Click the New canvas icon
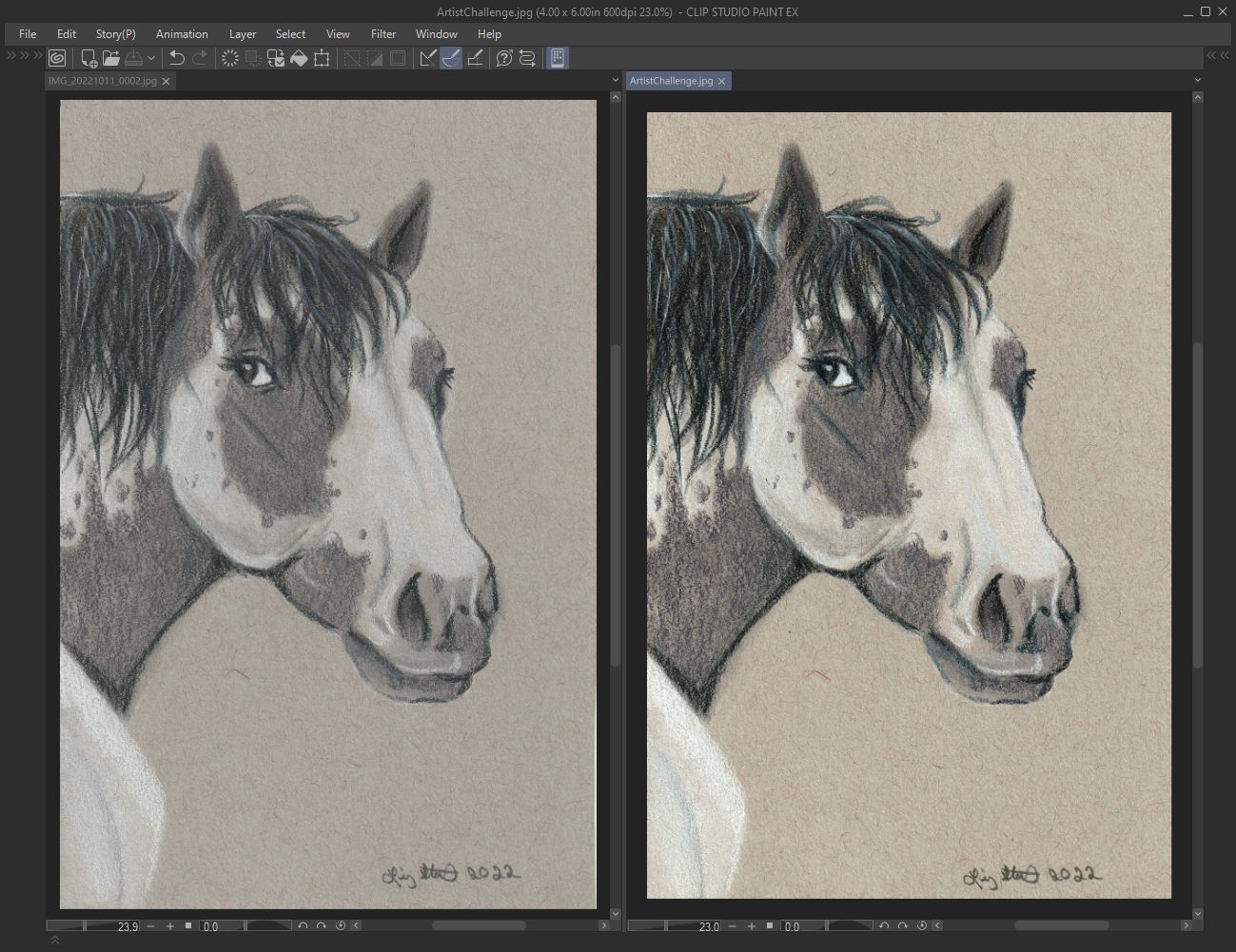 pos(88,58)
